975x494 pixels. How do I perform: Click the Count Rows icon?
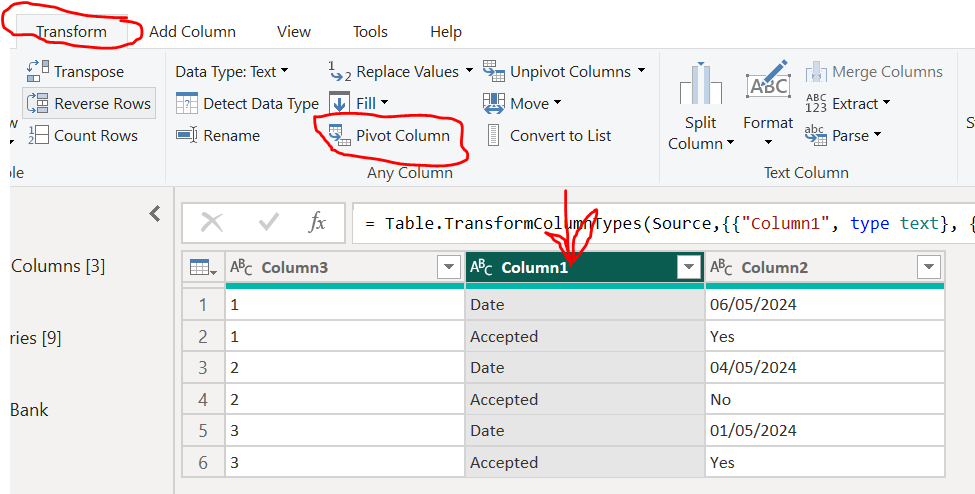(38, 135)
